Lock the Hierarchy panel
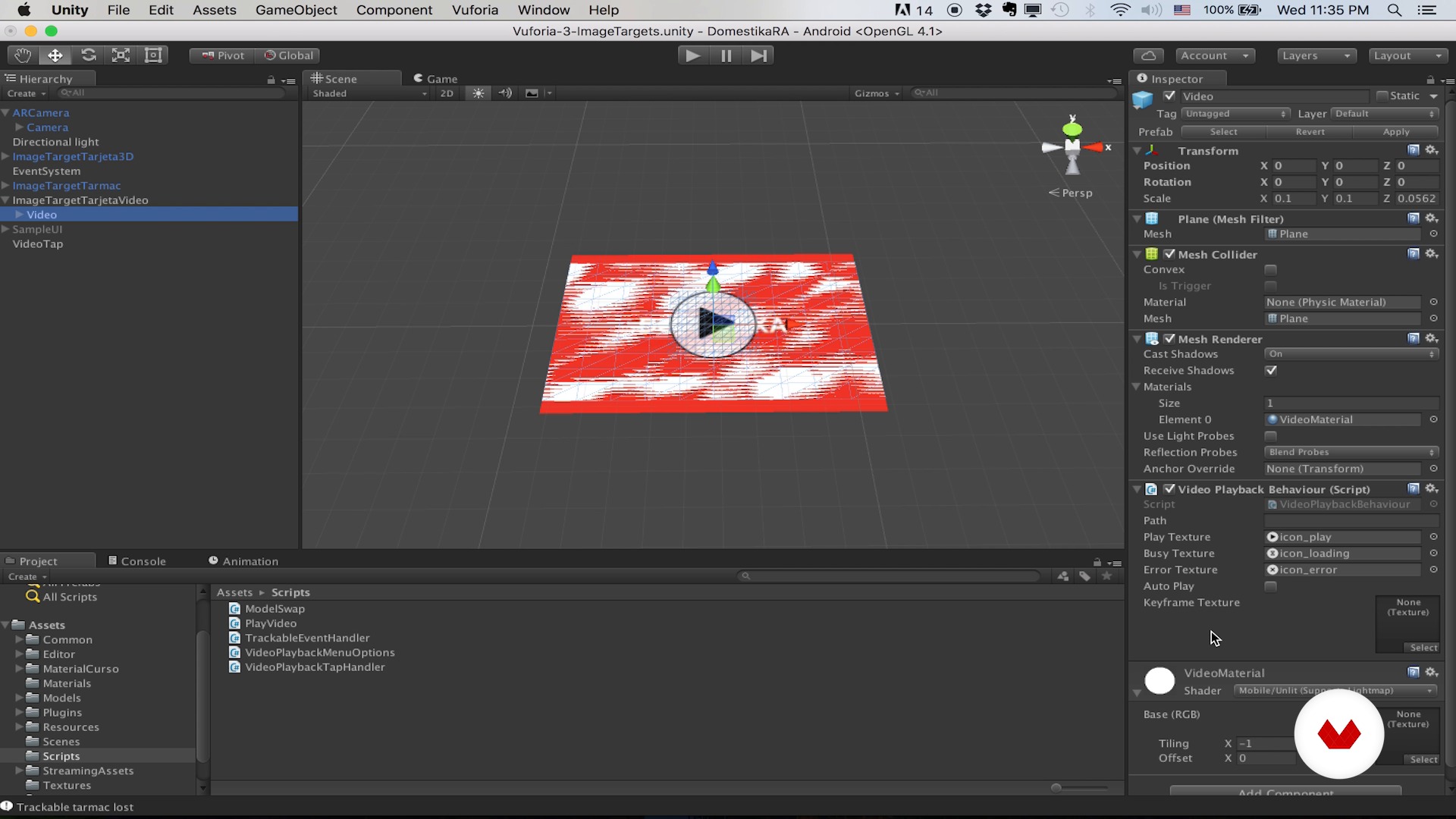The image size is (1456, 819). coord(271,80)
